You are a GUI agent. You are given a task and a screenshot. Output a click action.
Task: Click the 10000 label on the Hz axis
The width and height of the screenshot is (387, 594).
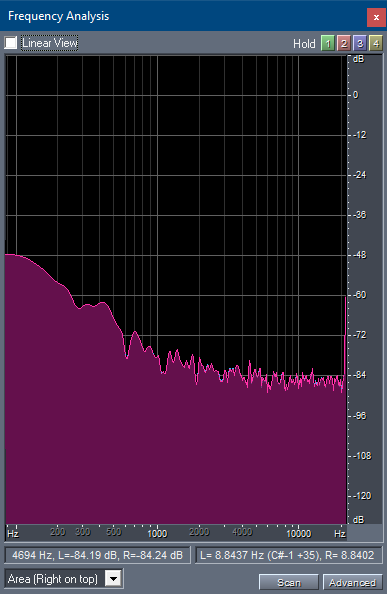tap(298, 533)
